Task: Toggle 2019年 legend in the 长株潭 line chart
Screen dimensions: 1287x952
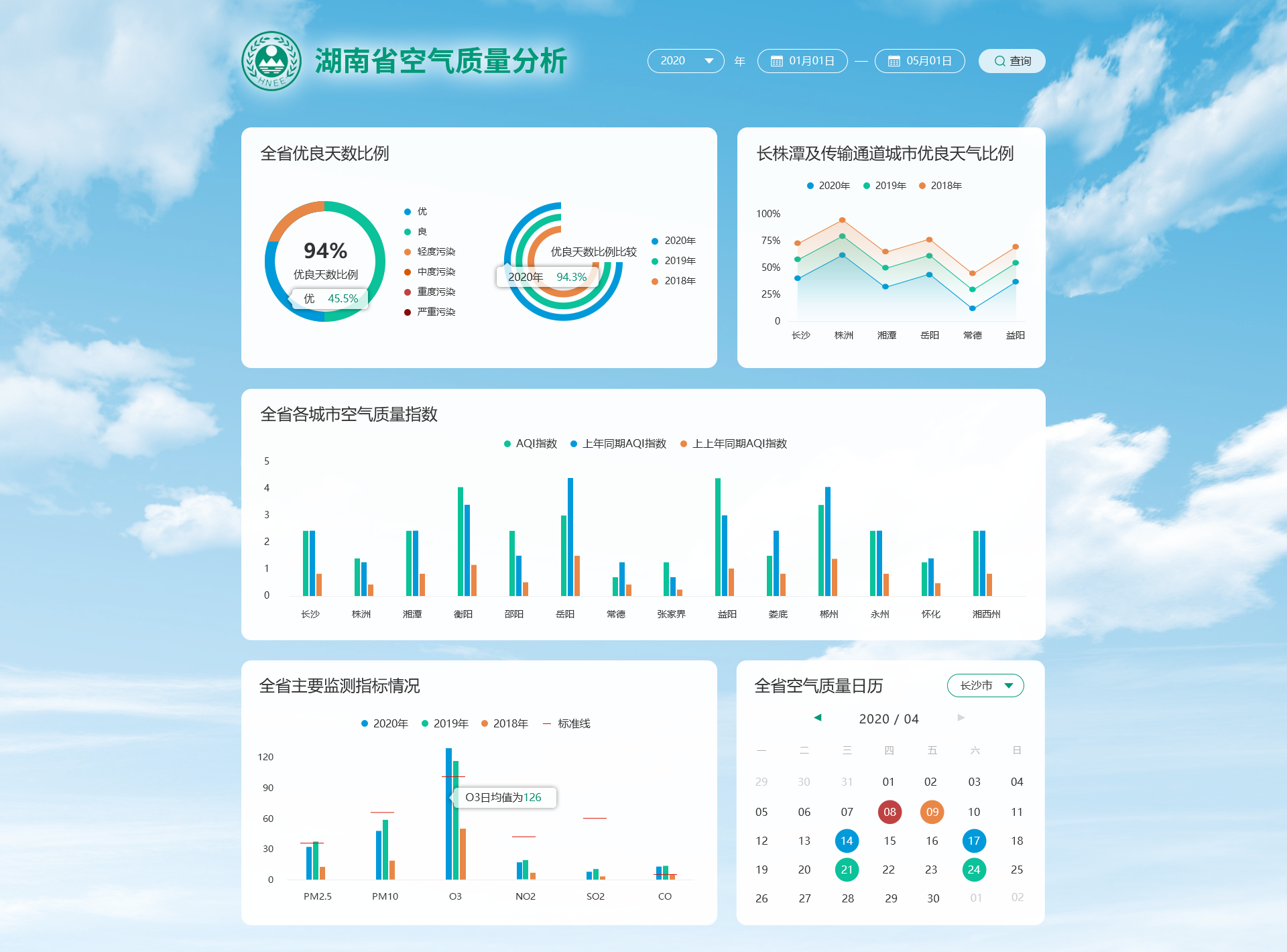Action: point(885,186)
